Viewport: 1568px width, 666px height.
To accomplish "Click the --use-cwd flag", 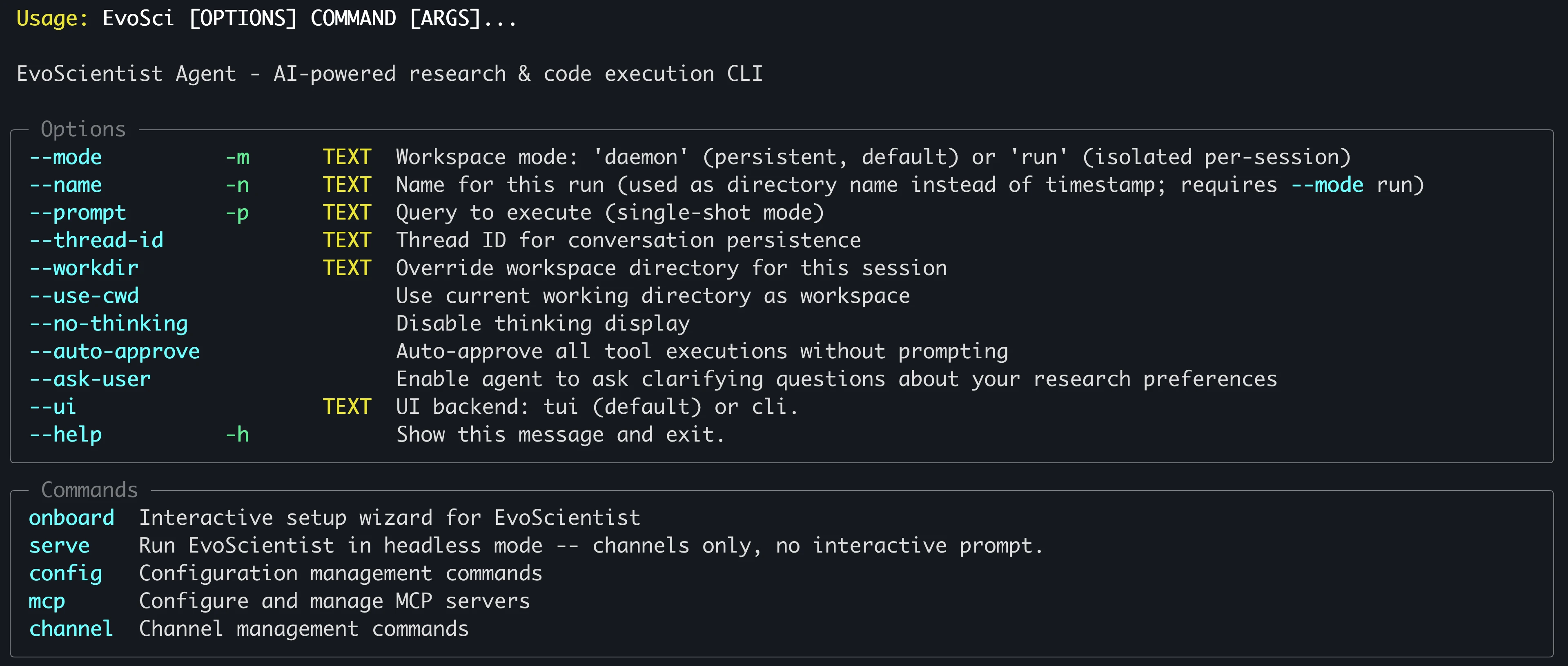I will [84, 296].
